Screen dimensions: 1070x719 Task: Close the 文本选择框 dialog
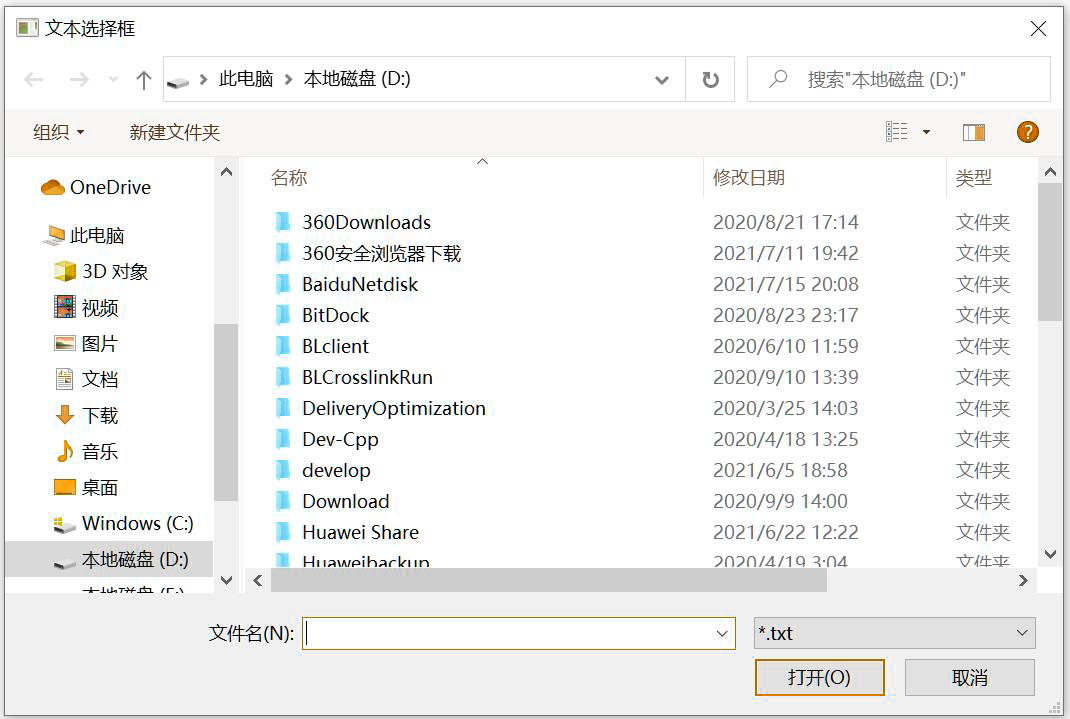coord(1038,28)
